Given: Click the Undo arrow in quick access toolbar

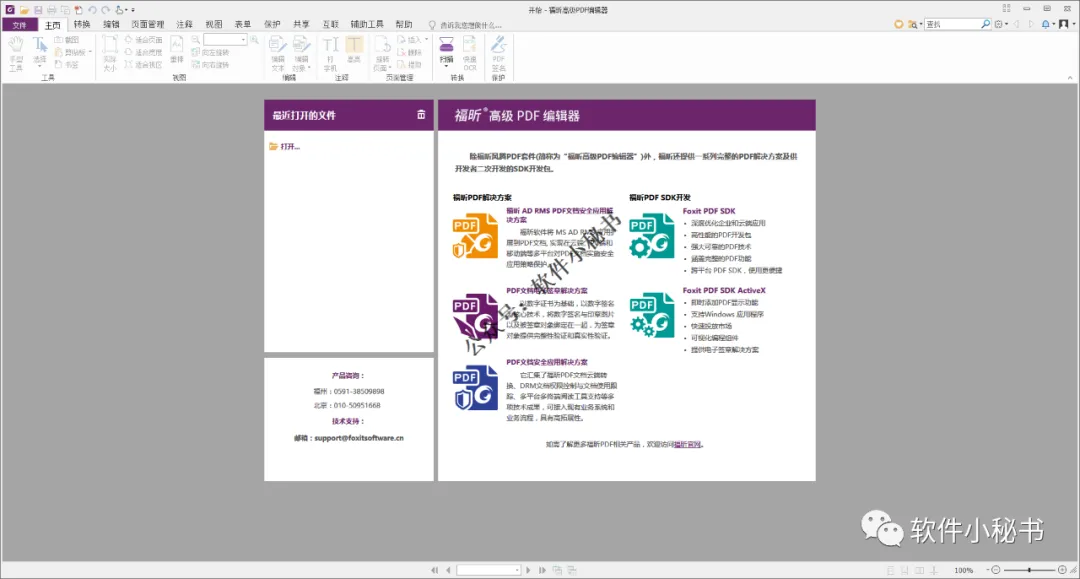Looking at the screenshot, I should pyautogui.click(x=92, y=10).
